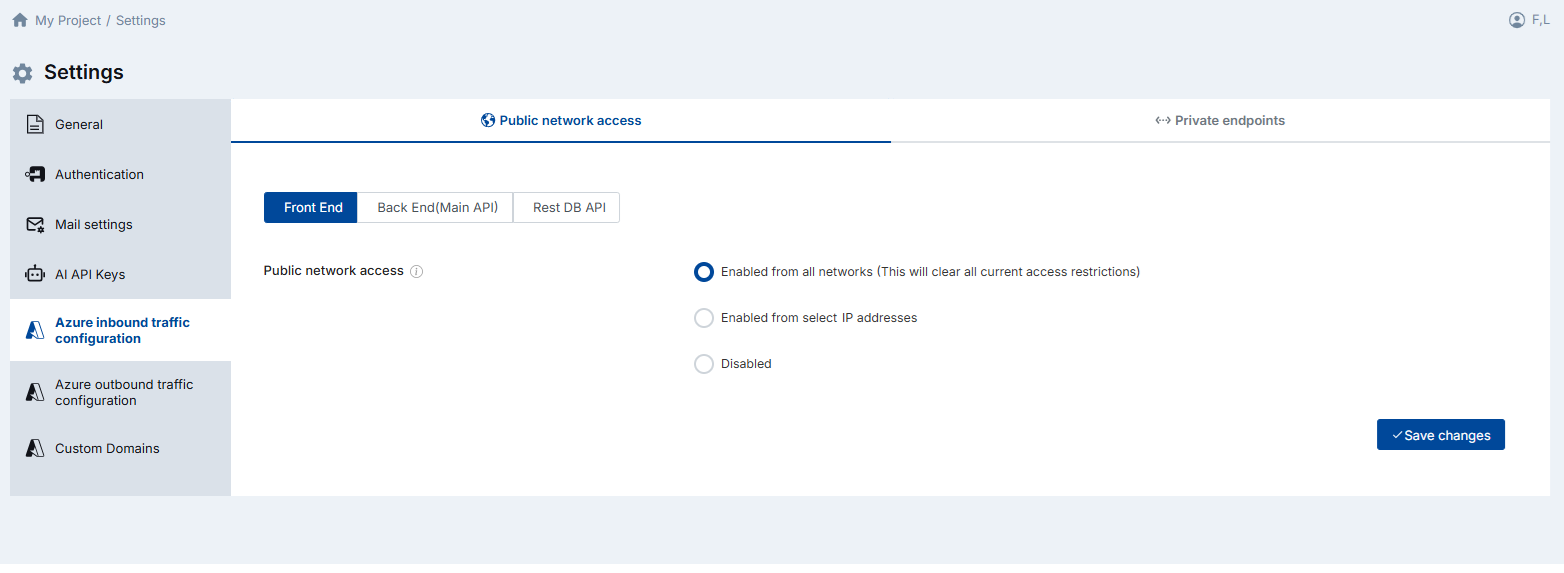Click the F,L user initials label
Image resolution: width=1564 pixels, height=573 pixels.
click(x=1541, y=20)
